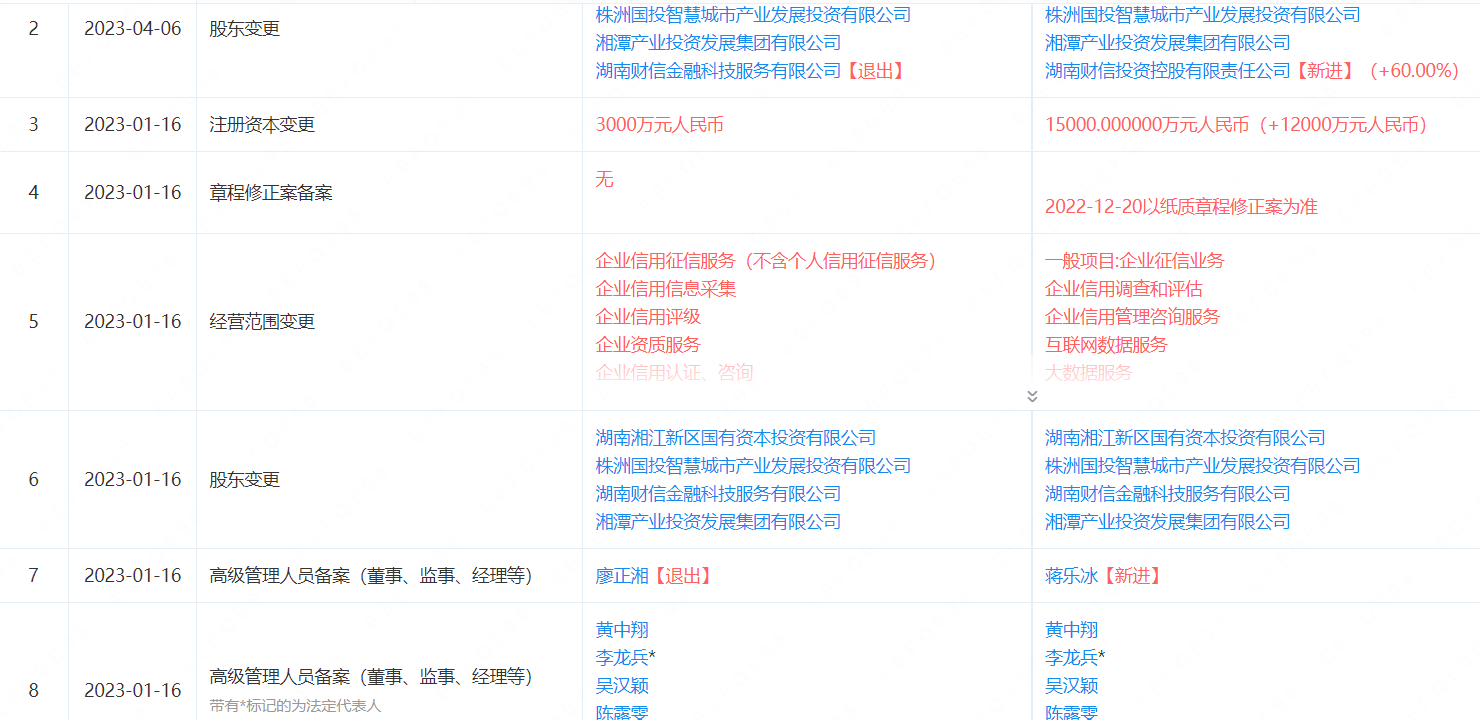Select the 企业信用管理咨询服务 line
This screenshot has width=1480, height=720.
click(1133, 317)
